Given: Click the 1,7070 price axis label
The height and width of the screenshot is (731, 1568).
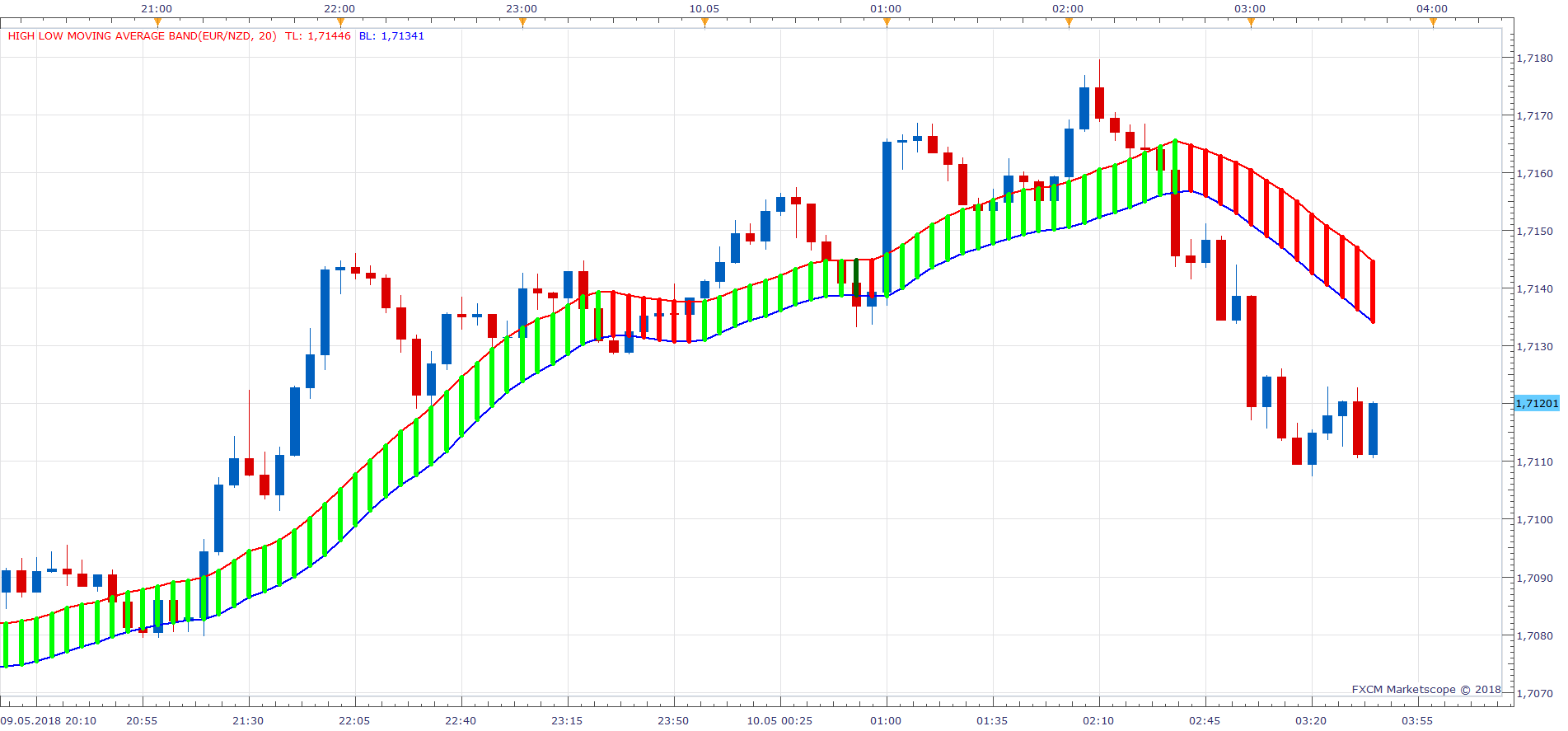Looking at the screenshot, I should (x=1535, y=694).
